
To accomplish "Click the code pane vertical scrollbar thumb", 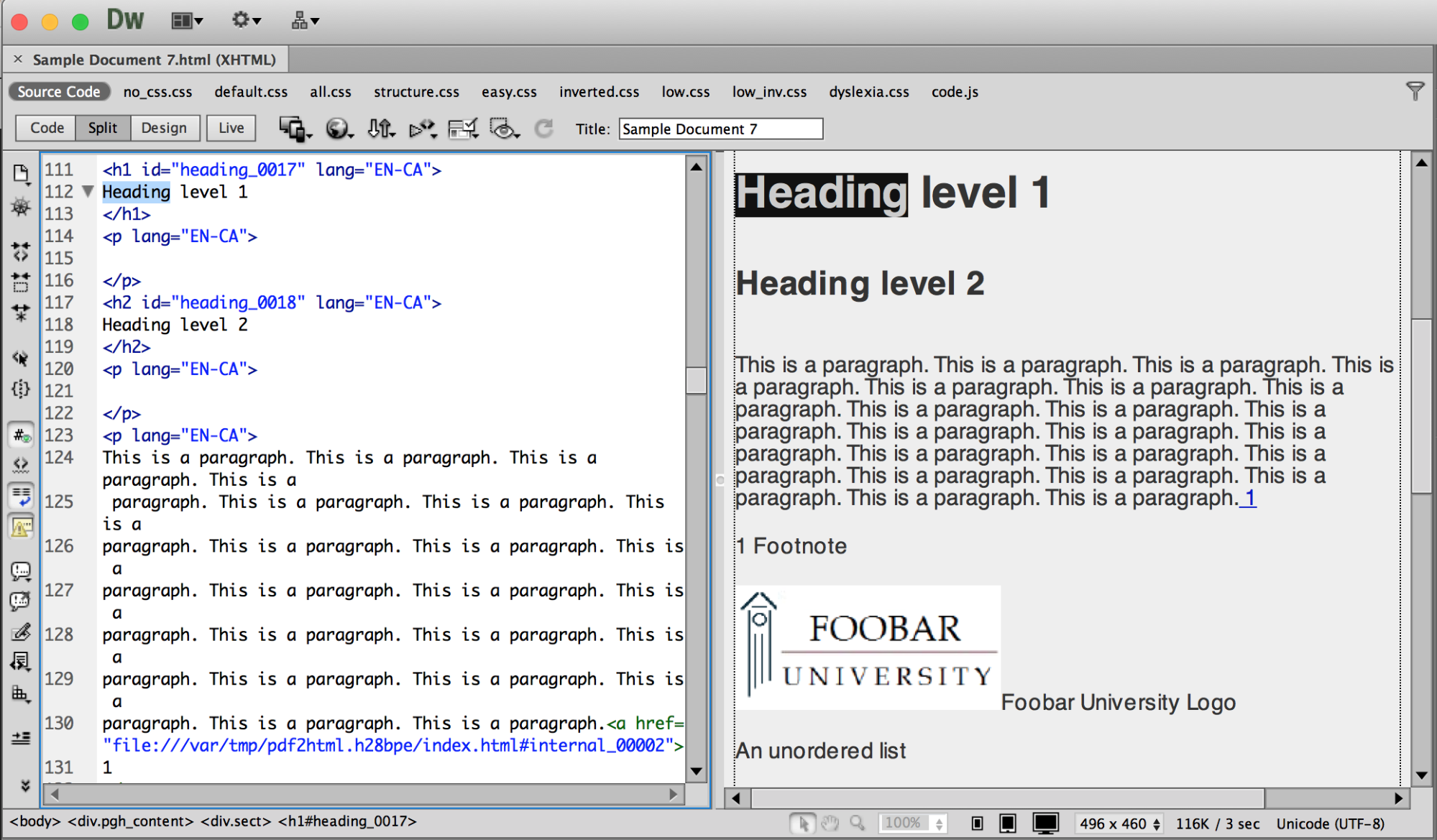I will click(x=695, y=380).
